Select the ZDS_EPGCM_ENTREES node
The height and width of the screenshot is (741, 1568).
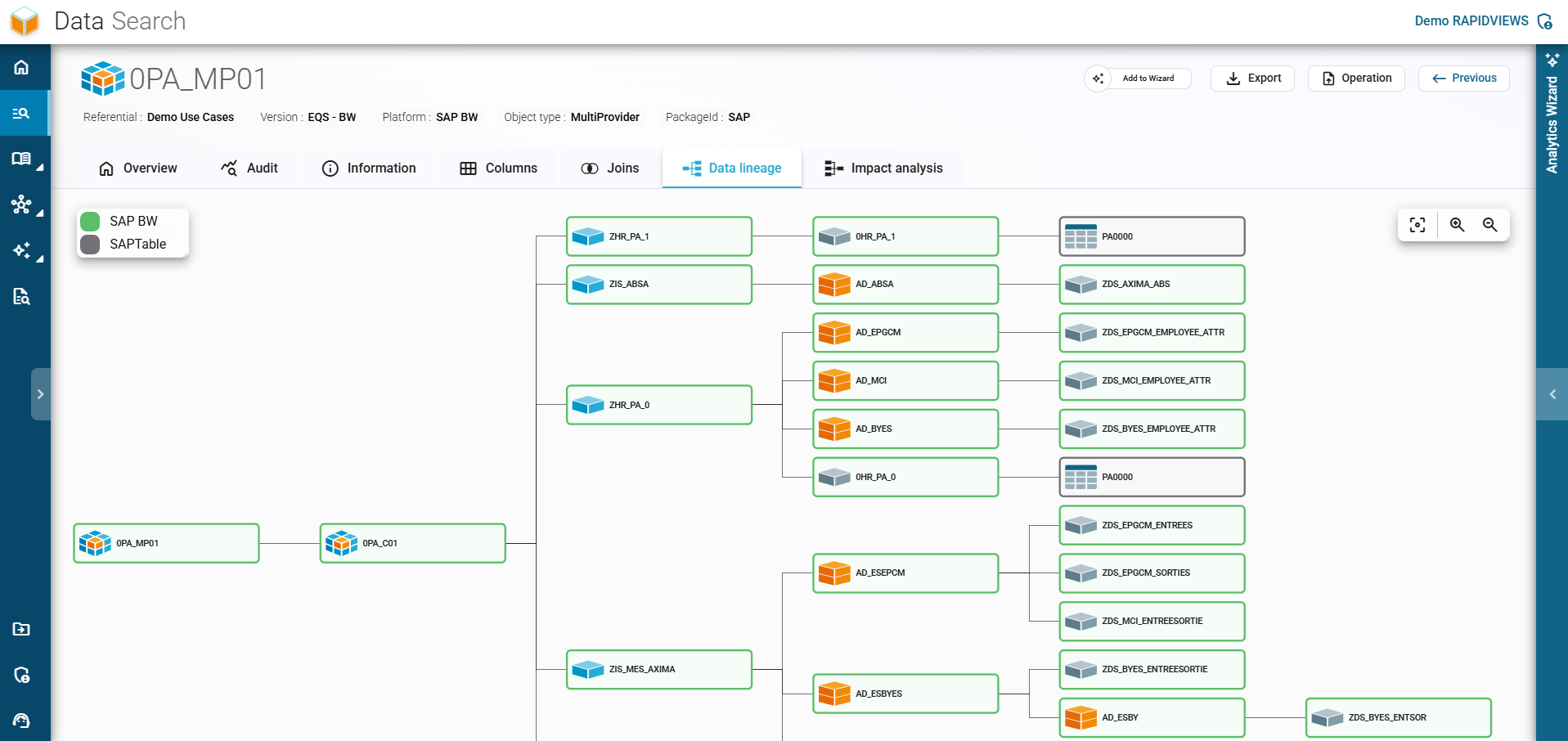(1152, 525)
